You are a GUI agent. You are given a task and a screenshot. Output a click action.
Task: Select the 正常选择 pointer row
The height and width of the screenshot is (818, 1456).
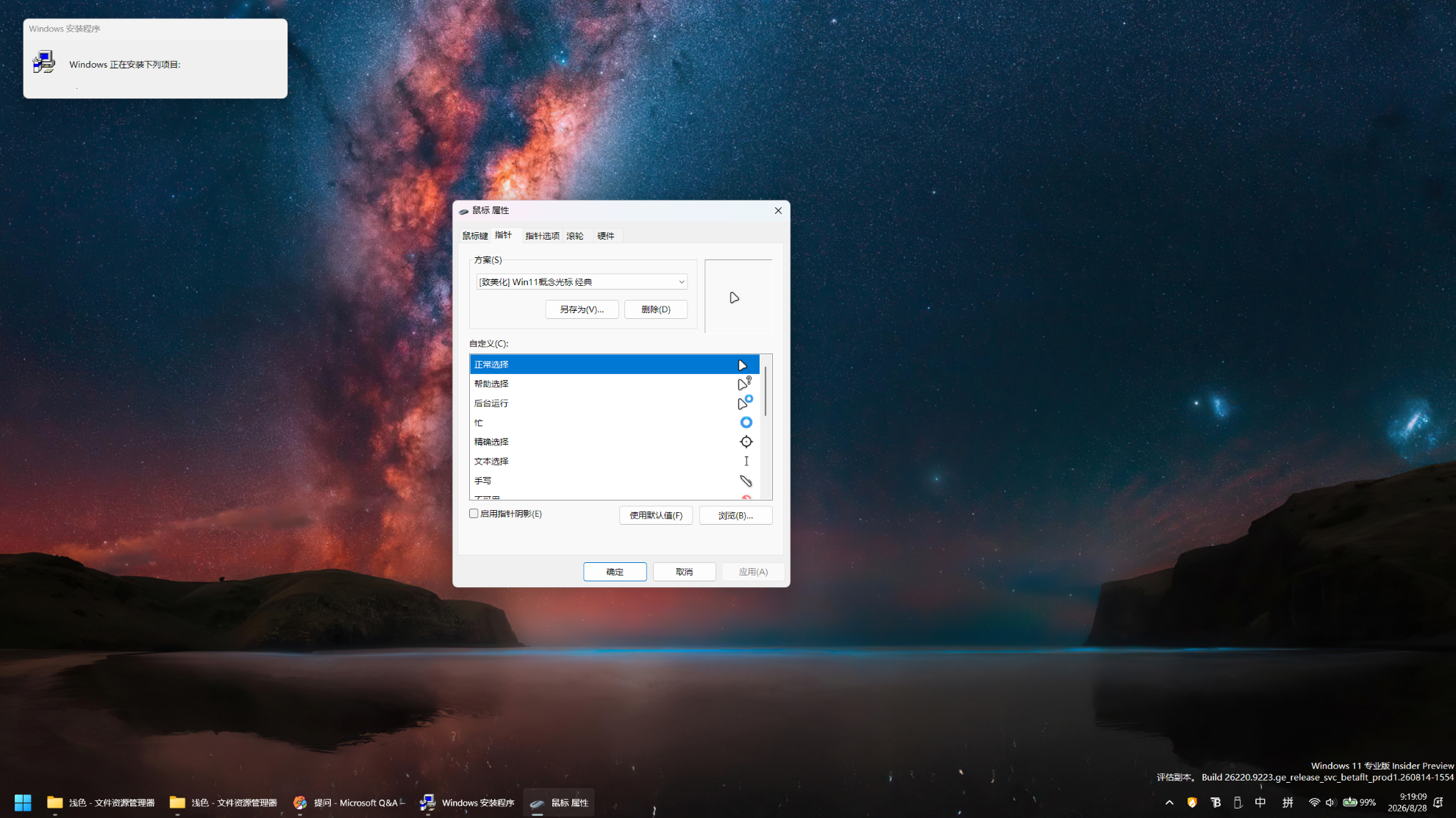pos(615,365)
